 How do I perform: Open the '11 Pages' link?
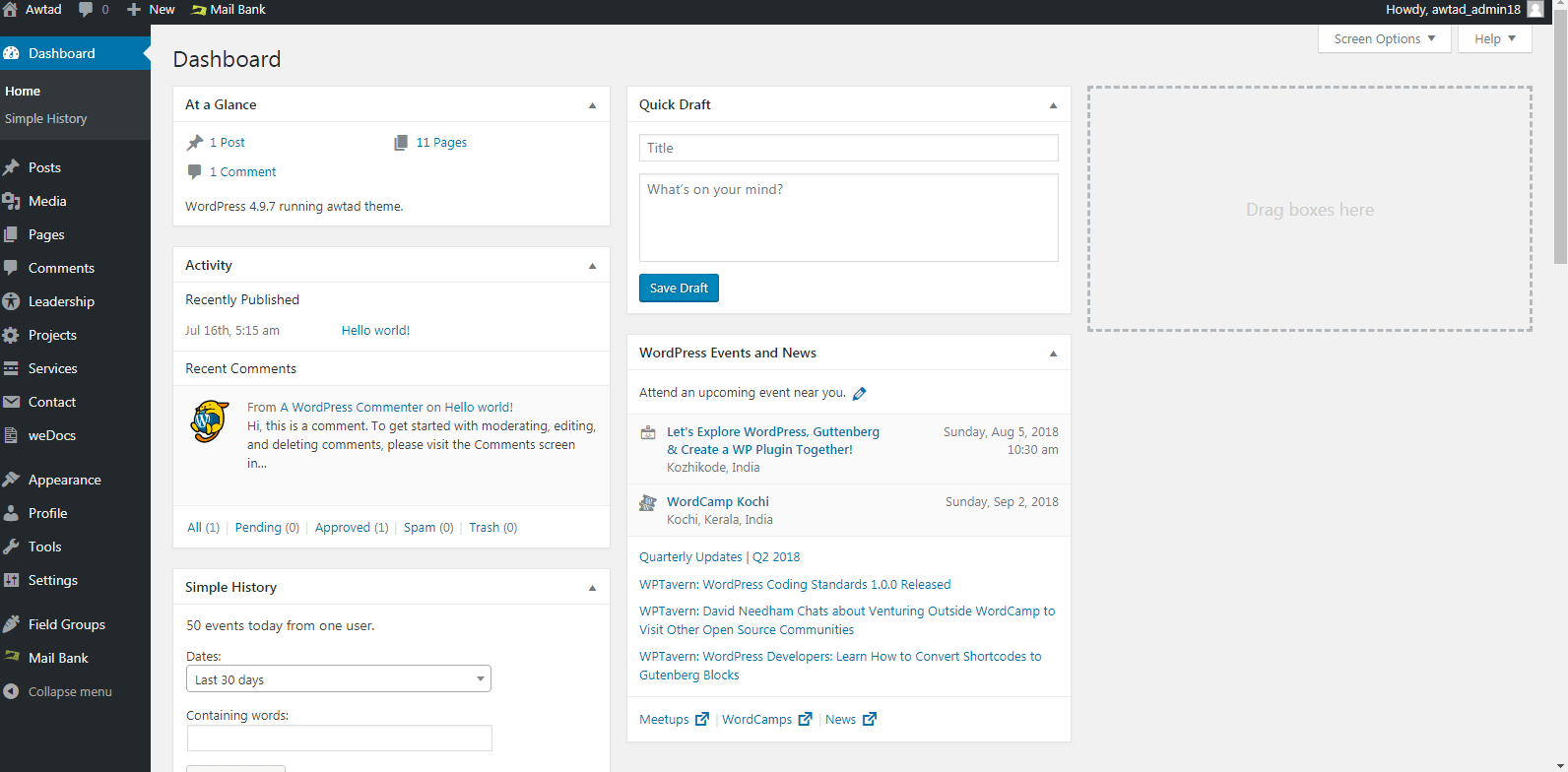tap(441, 143)
